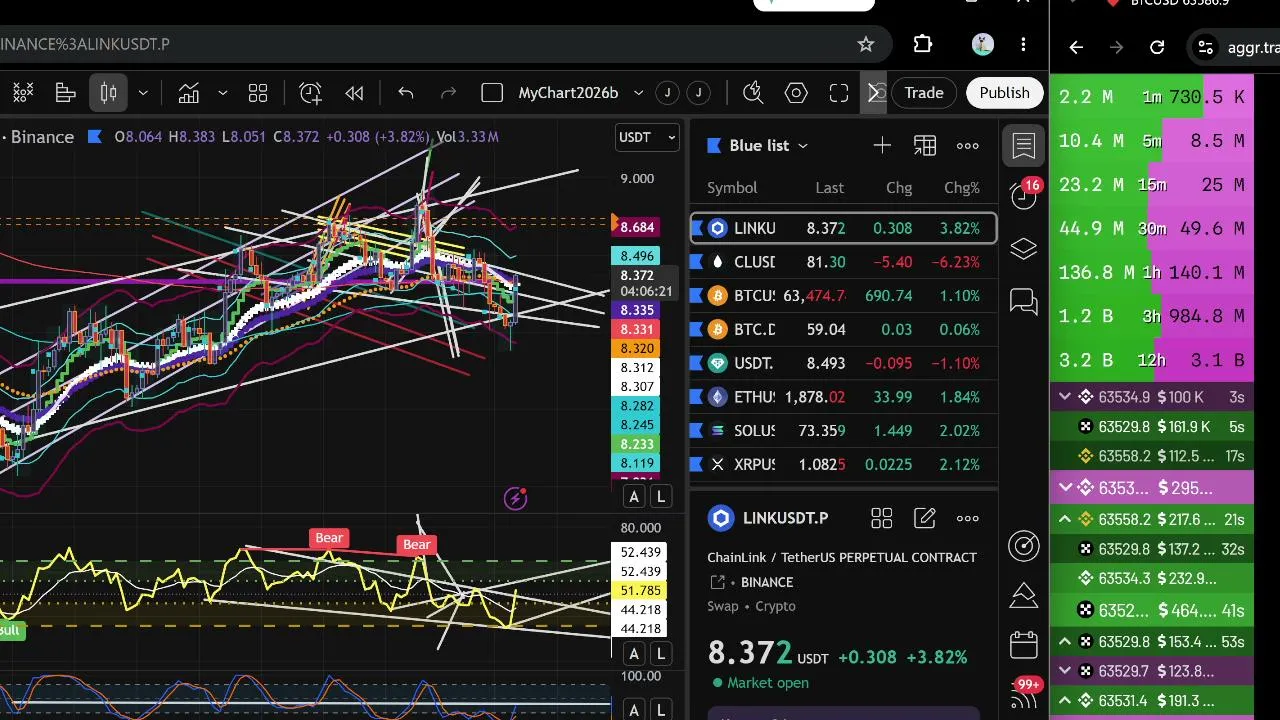
Task: Open watchlist advanced view table icon
Action: coord(925,146)
